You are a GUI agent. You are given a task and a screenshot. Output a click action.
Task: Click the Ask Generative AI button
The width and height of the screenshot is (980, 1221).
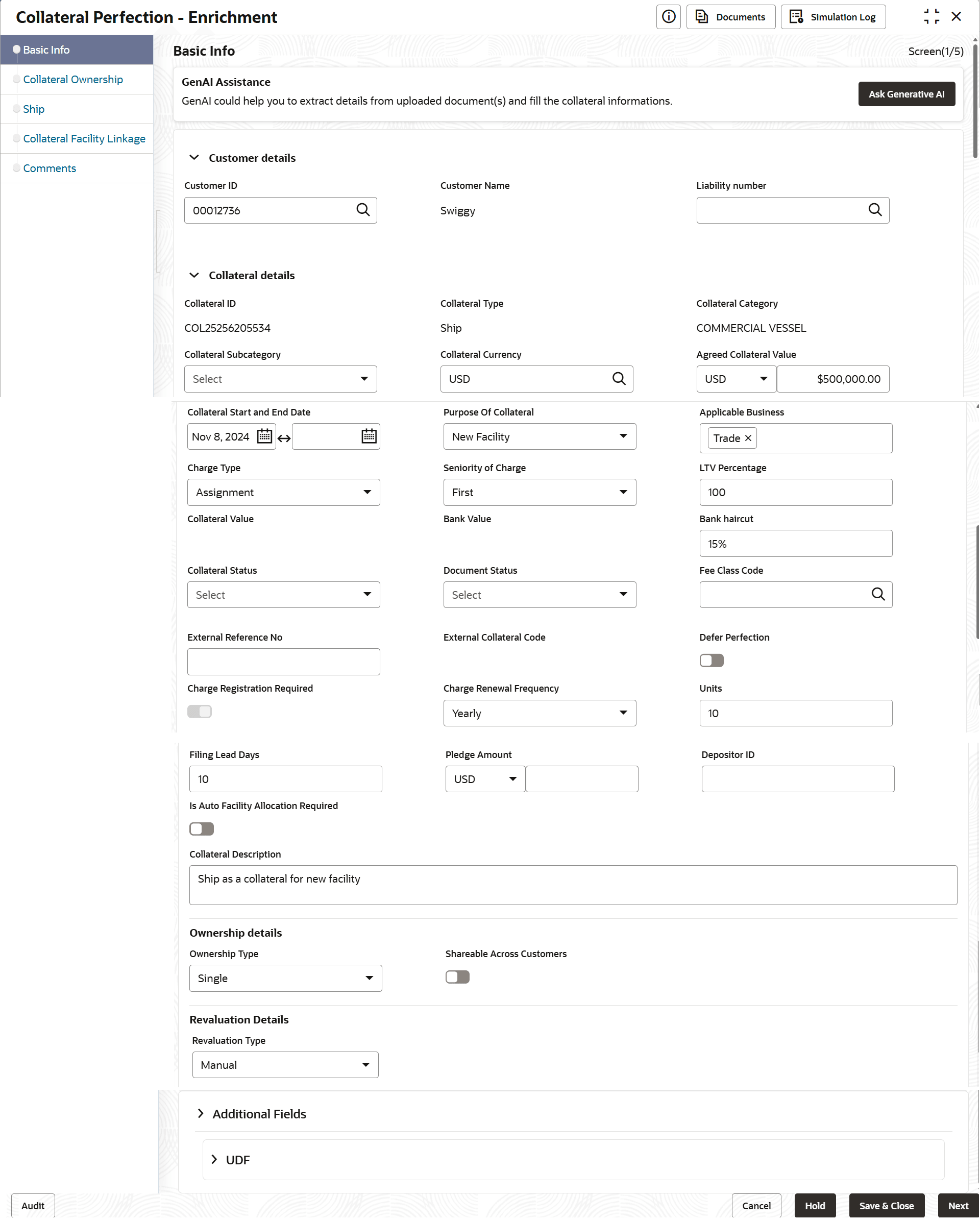(906, 94)
